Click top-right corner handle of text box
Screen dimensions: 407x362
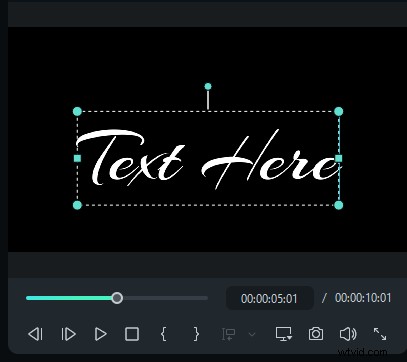pos(339,111)
